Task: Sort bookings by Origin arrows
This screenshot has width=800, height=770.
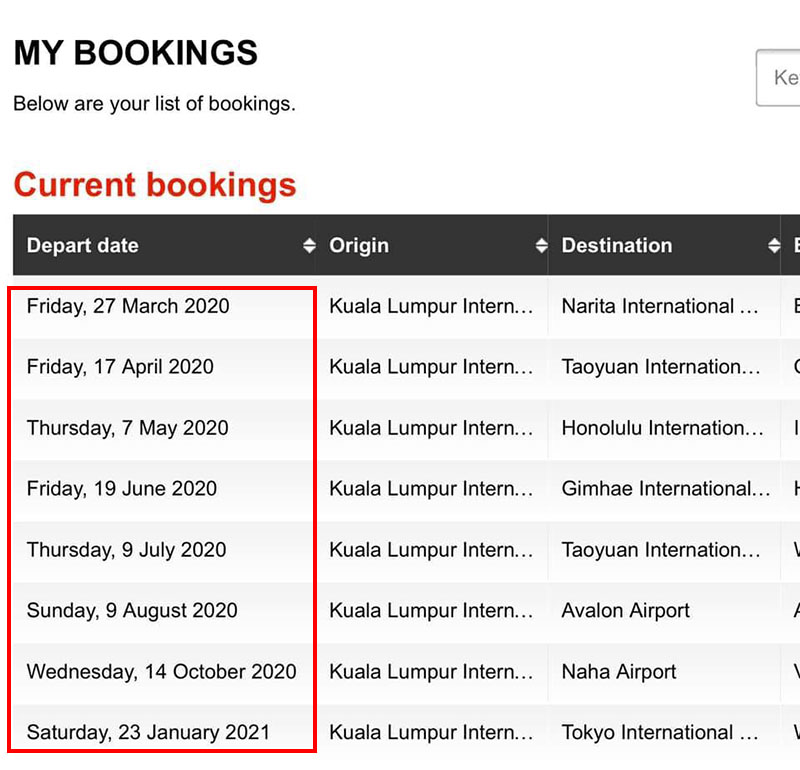Action: pos(541,245)
